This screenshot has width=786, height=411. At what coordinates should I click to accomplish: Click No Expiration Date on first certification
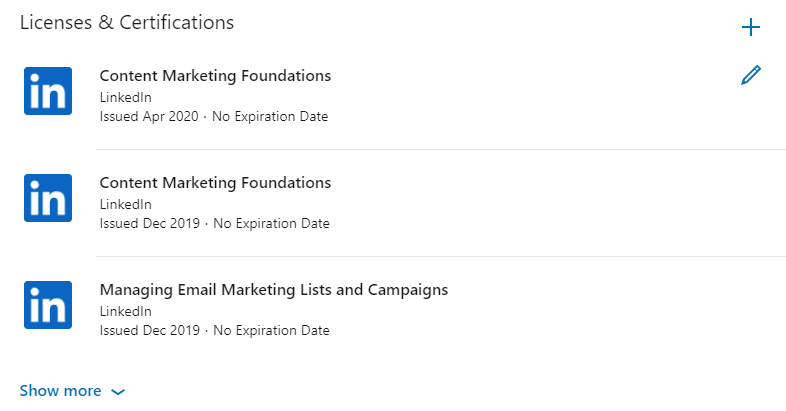[x=270, y=116]
